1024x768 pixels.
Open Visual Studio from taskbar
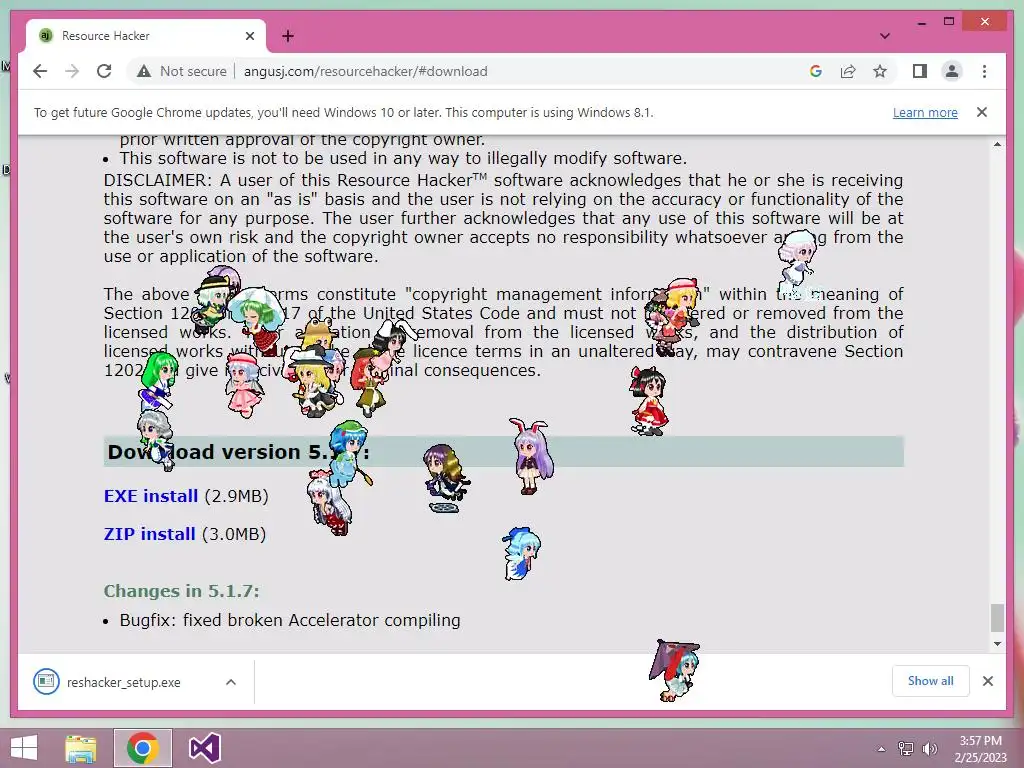204,748
